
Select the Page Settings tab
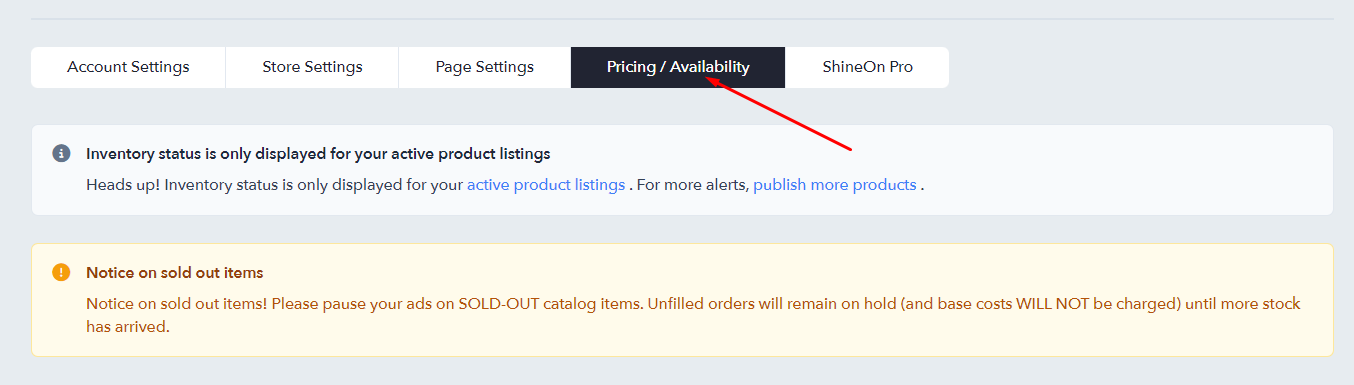pos(485,67)
